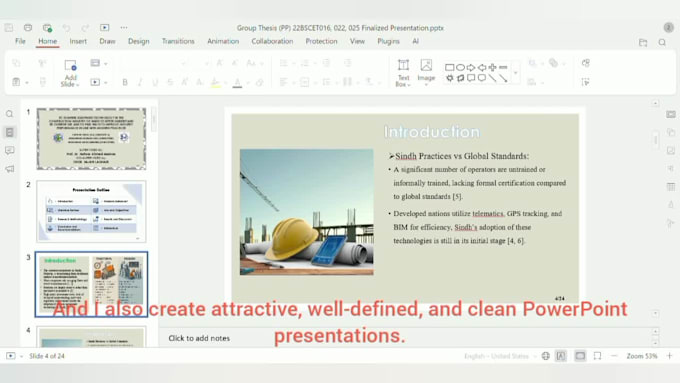Switch to the Insert tab
This screenshot has width=680, height=383.
78,41
